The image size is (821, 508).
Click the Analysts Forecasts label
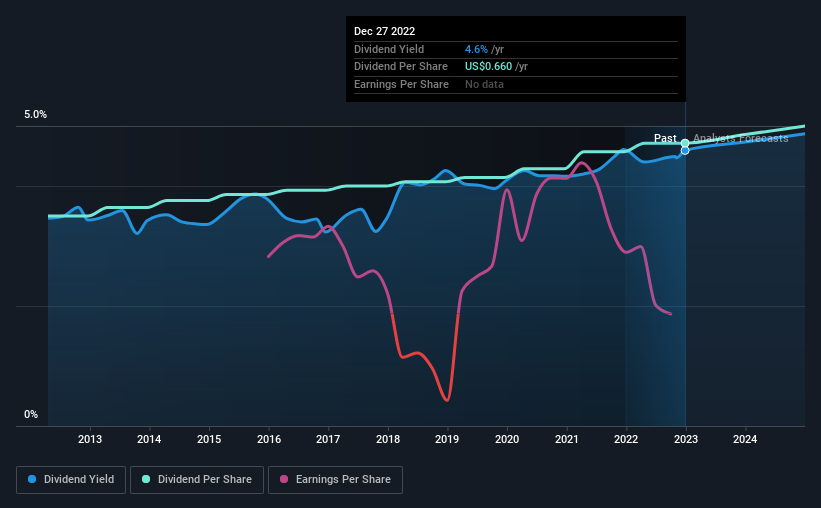[x=740, y=138]
